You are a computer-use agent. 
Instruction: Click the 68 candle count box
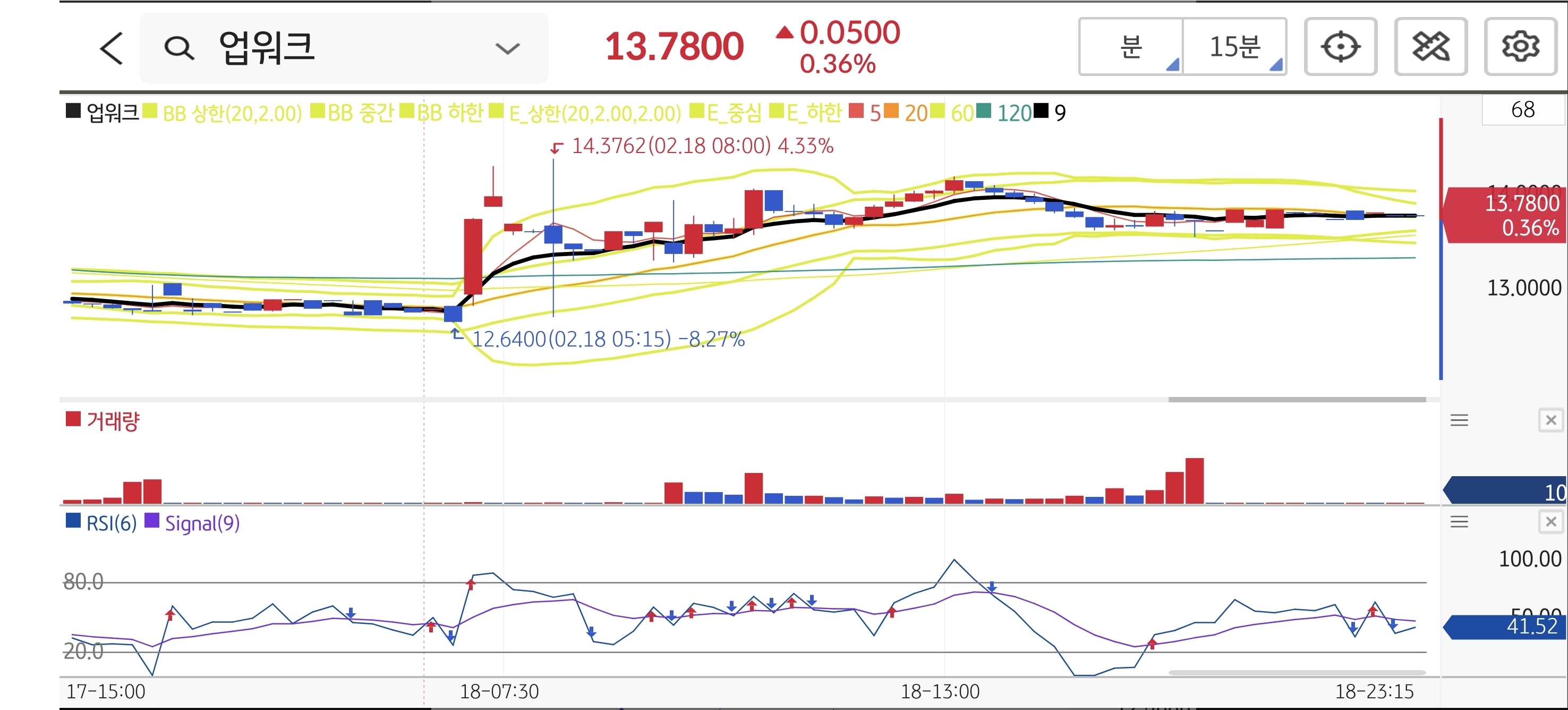pyautogui.click(x=1522, y=109)
